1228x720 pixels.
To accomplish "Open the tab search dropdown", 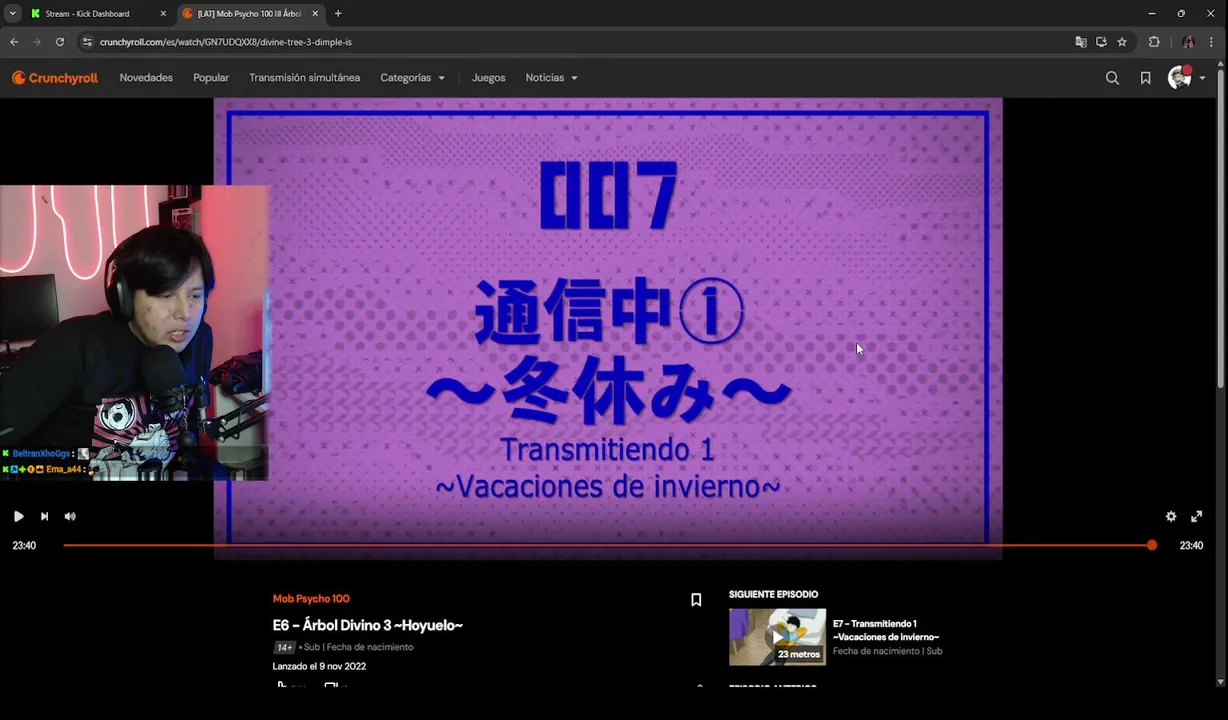I will 12,14.
